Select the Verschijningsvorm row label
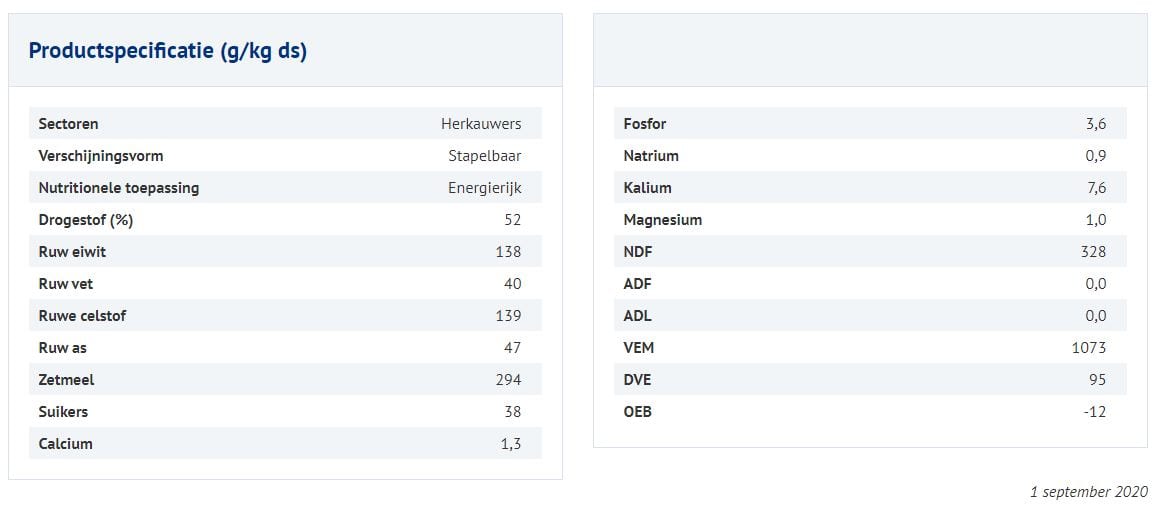This screenshot has height=510, width=1173. pyautogui.click(x=100, y=156)
